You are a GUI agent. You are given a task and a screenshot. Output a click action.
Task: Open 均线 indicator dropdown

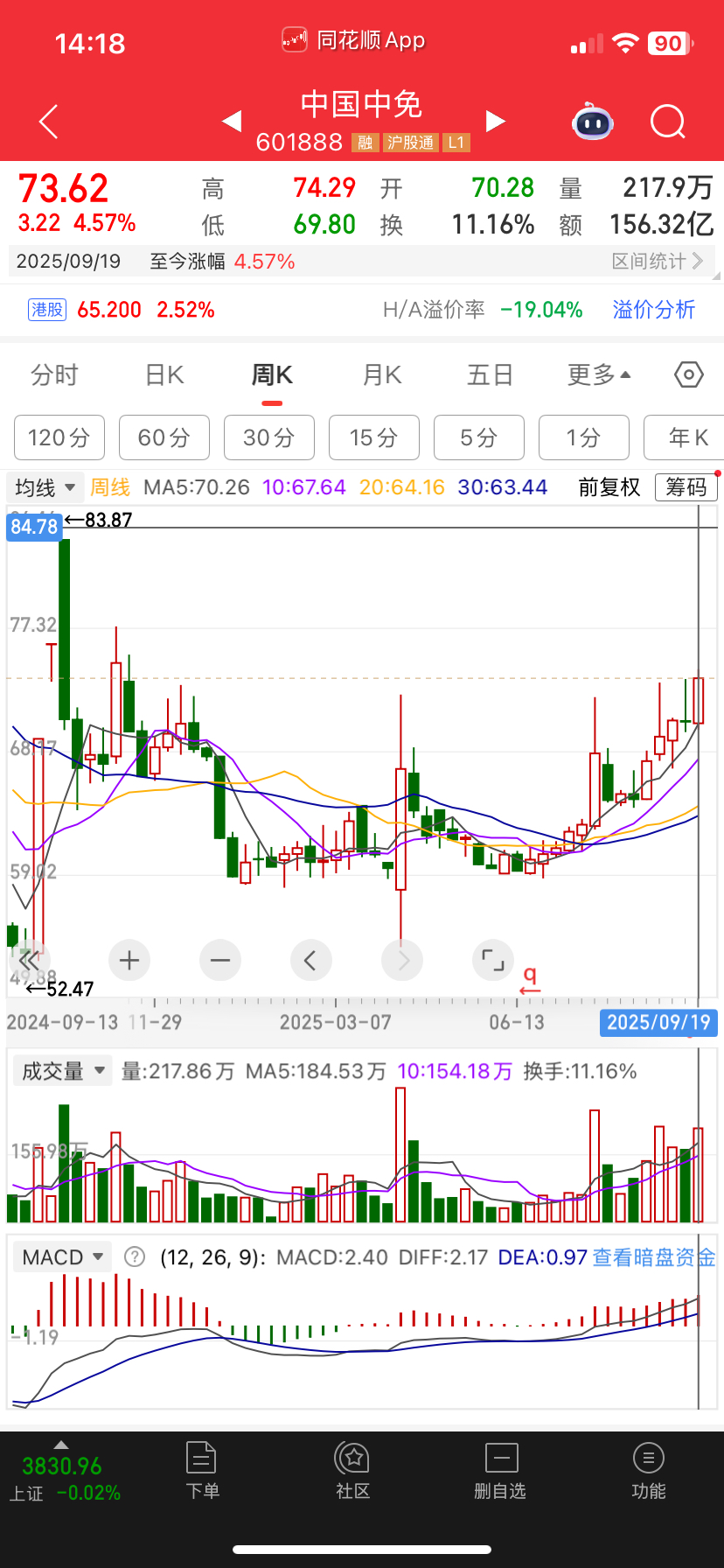coord(45,487)
